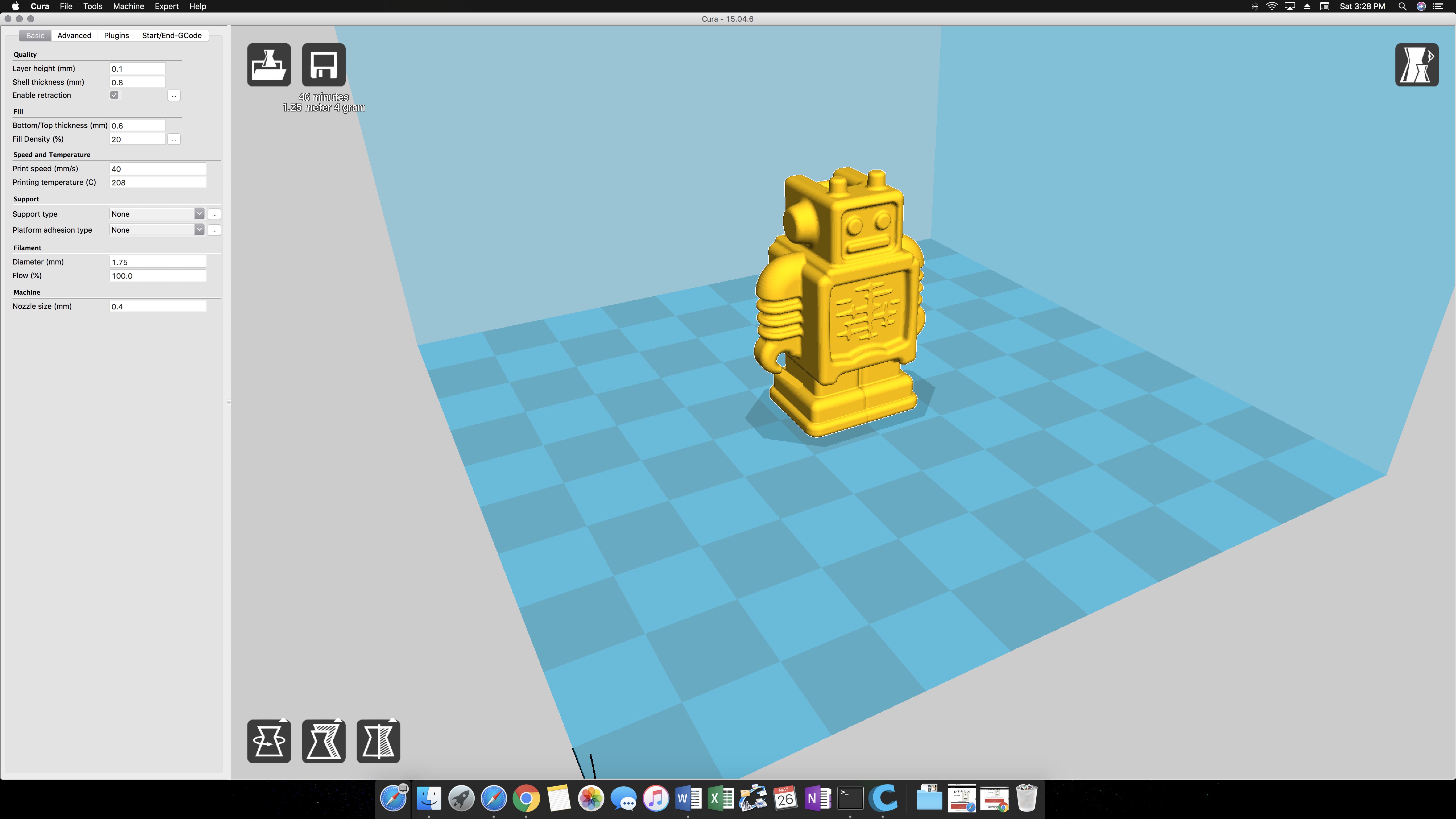Click the filament Diameter input field
The width and height of the screenshot is (1456, 819).
click(x=158, y=262)
